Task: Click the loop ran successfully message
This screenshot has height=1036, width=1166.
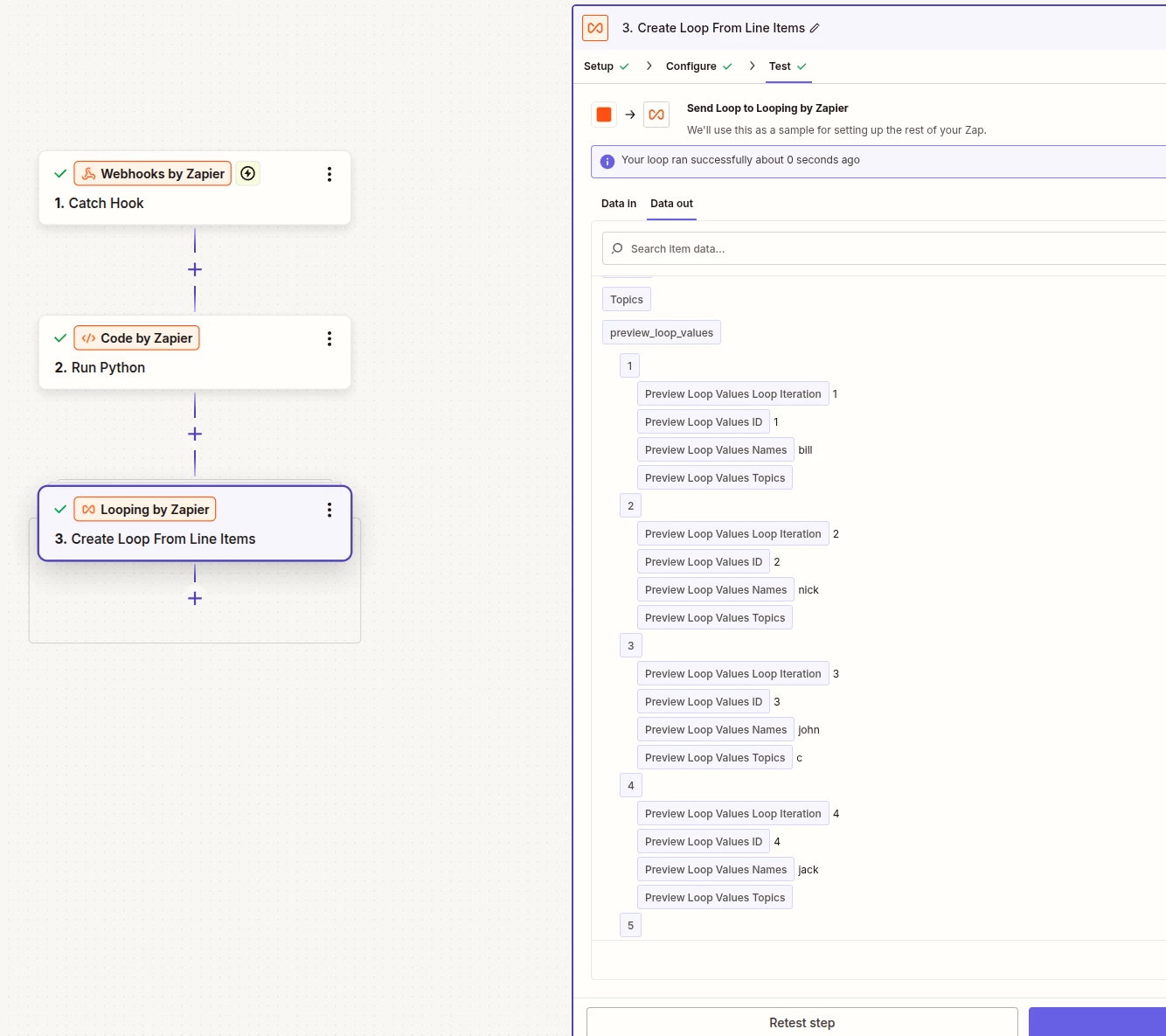Action: [x=740, y=160]
